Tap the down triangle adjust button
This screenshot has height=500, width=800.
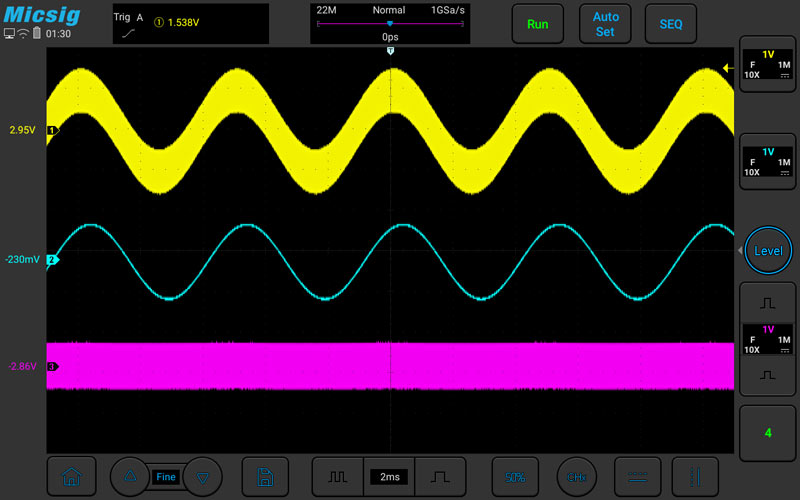point(203,477)
